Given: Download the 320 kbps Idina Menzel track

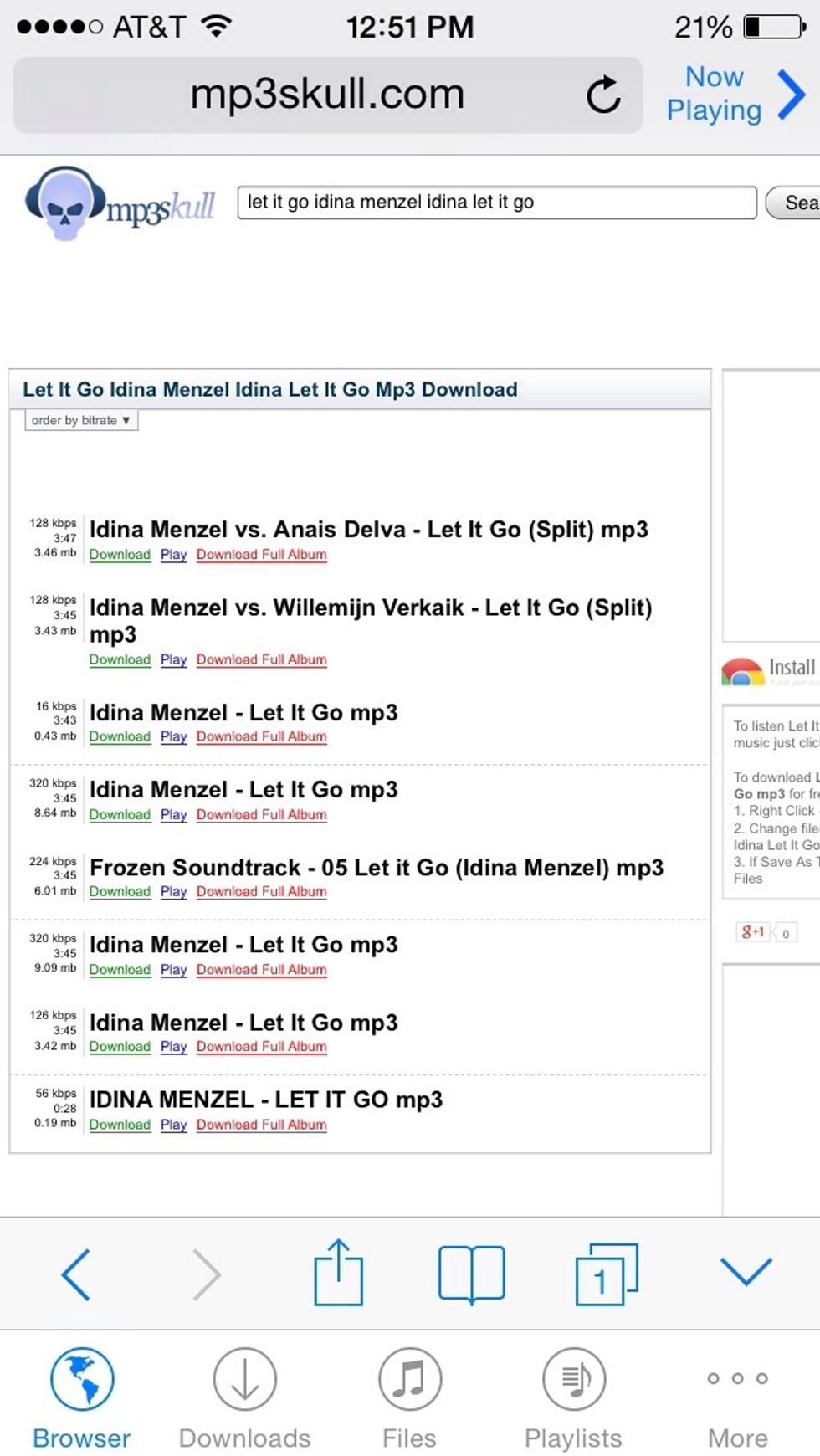Looking at the screenshot, I should click(x=119, y=814).
